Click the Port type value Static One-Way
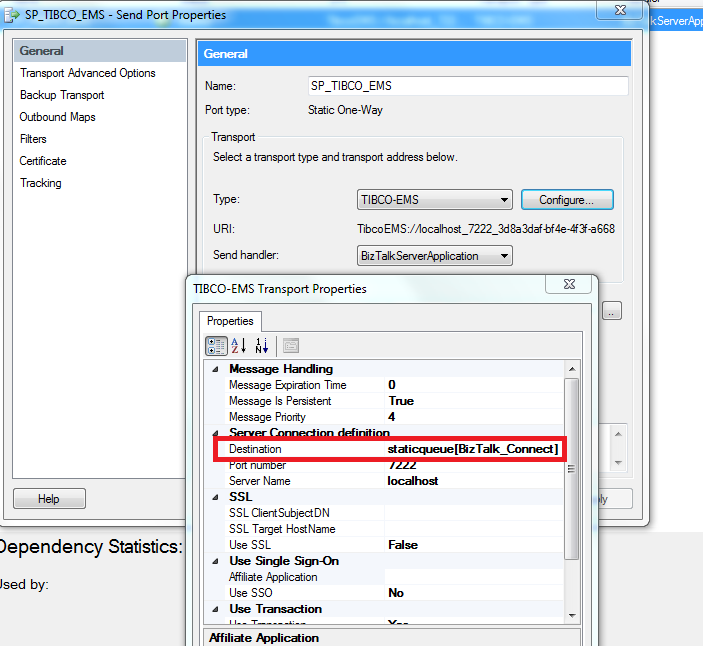 [345, 110]
